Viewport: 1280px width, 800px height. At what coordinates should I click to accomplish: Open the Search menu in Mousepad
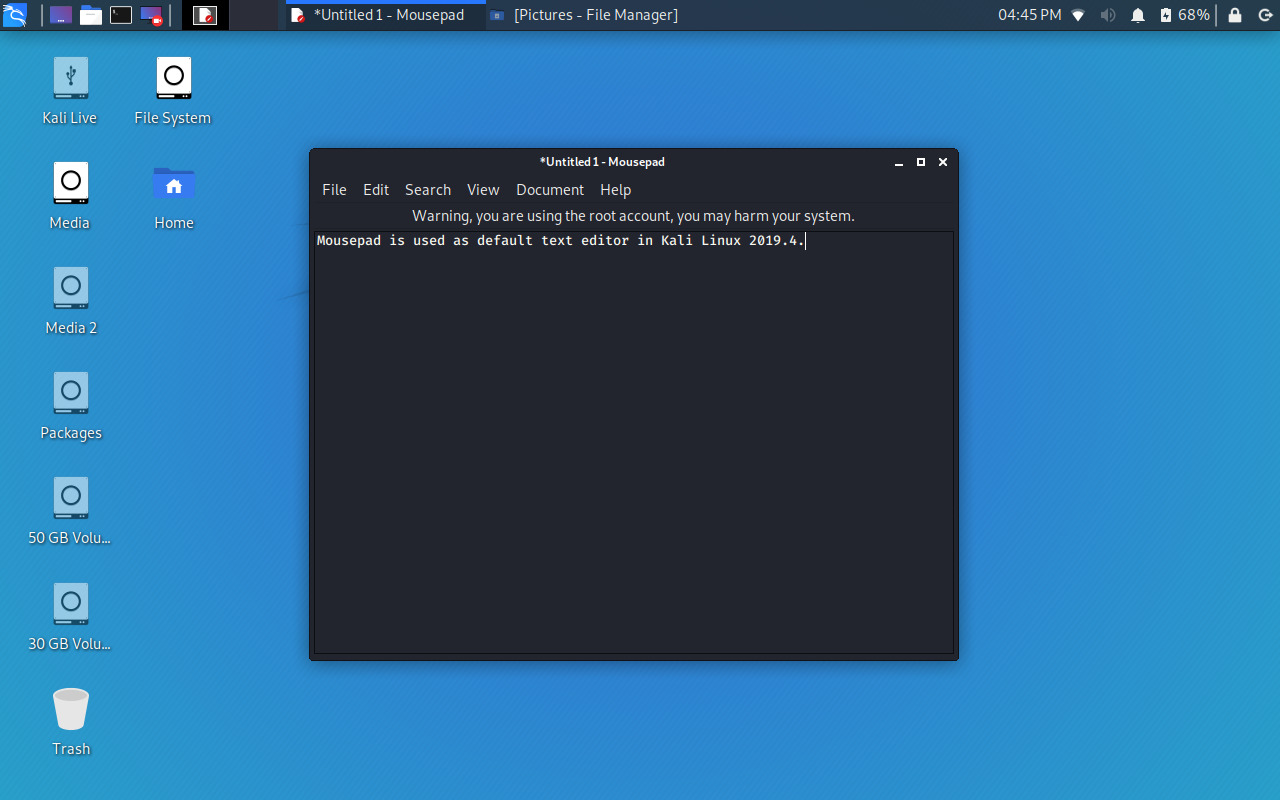(428, 189)
